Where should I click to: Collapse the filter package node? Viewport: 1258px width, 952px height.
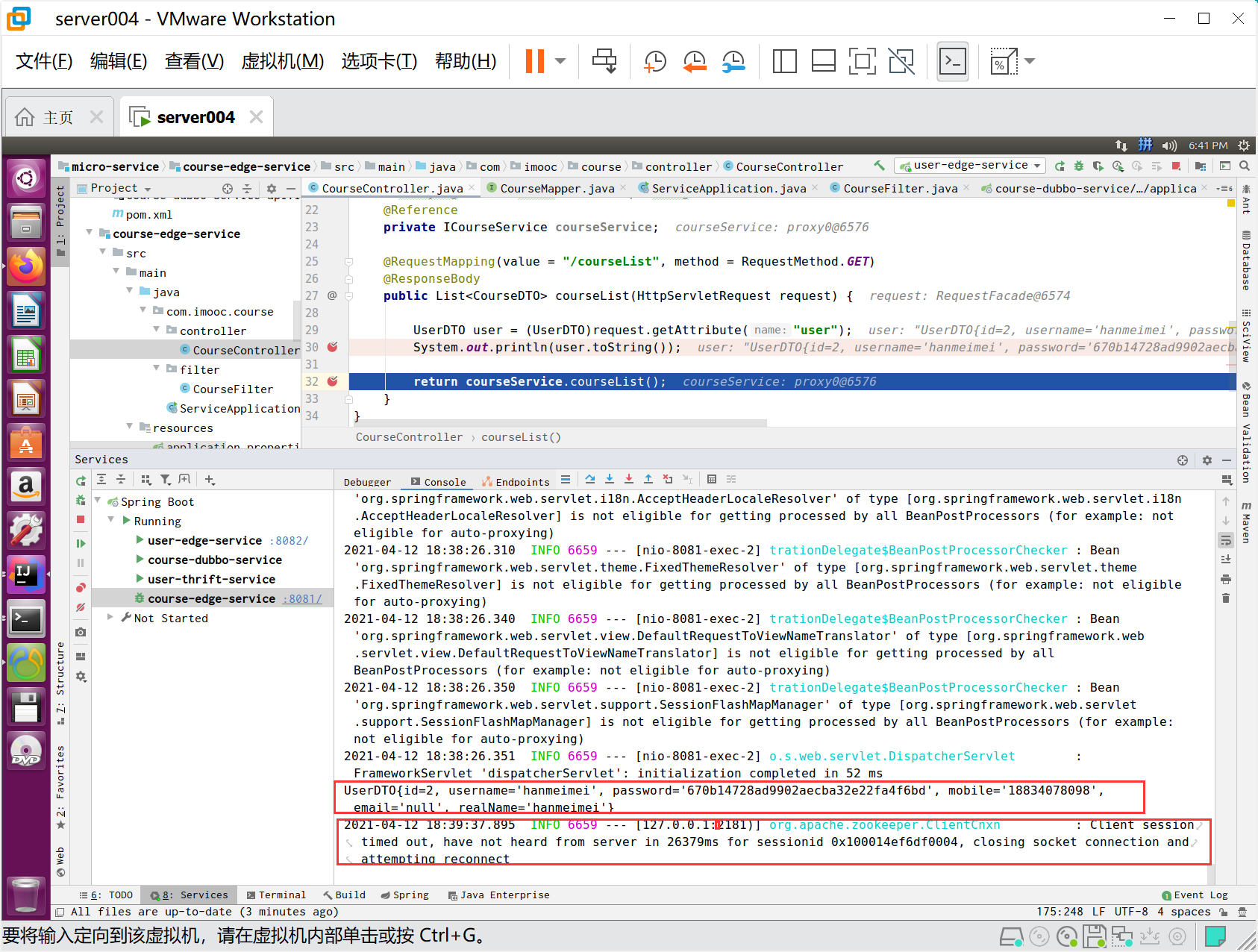(x=157, y=369)
